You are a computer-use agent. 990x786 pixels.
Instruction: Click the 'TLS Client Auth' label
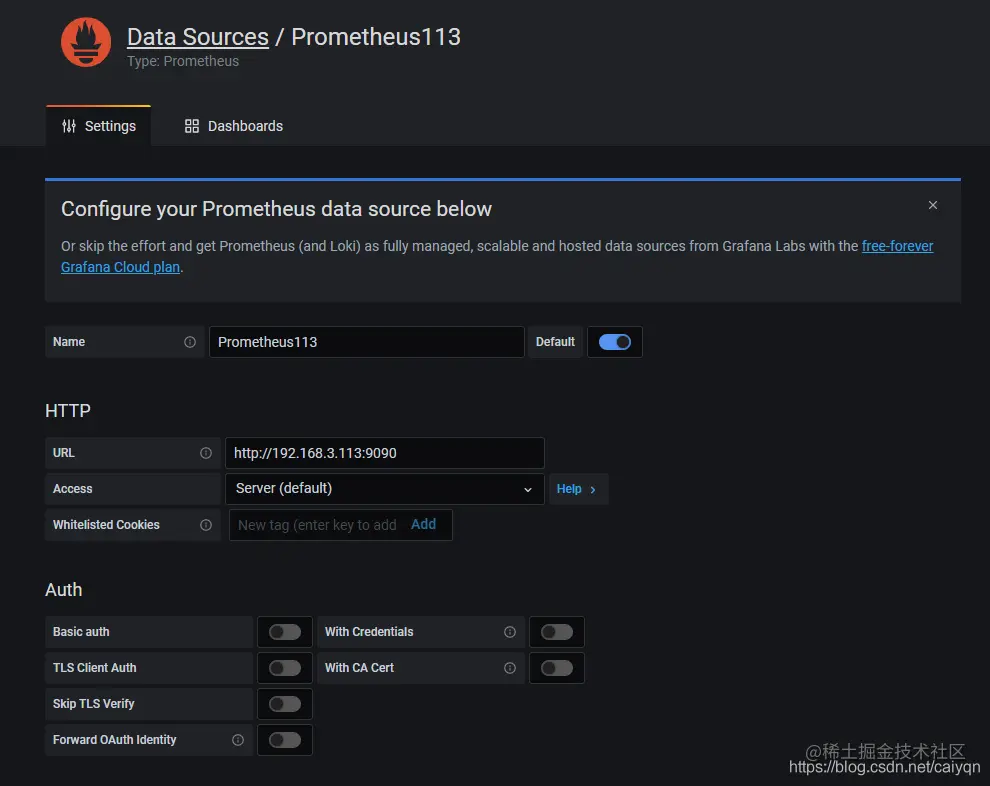coord(95,668)
